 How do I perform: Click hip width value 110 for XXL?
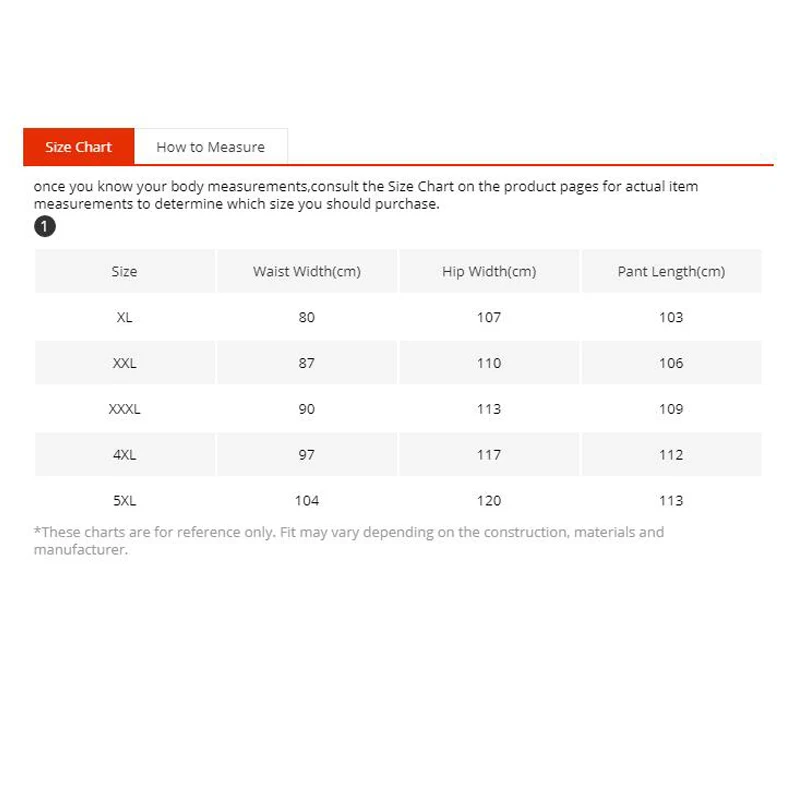[x=489, y=363]
